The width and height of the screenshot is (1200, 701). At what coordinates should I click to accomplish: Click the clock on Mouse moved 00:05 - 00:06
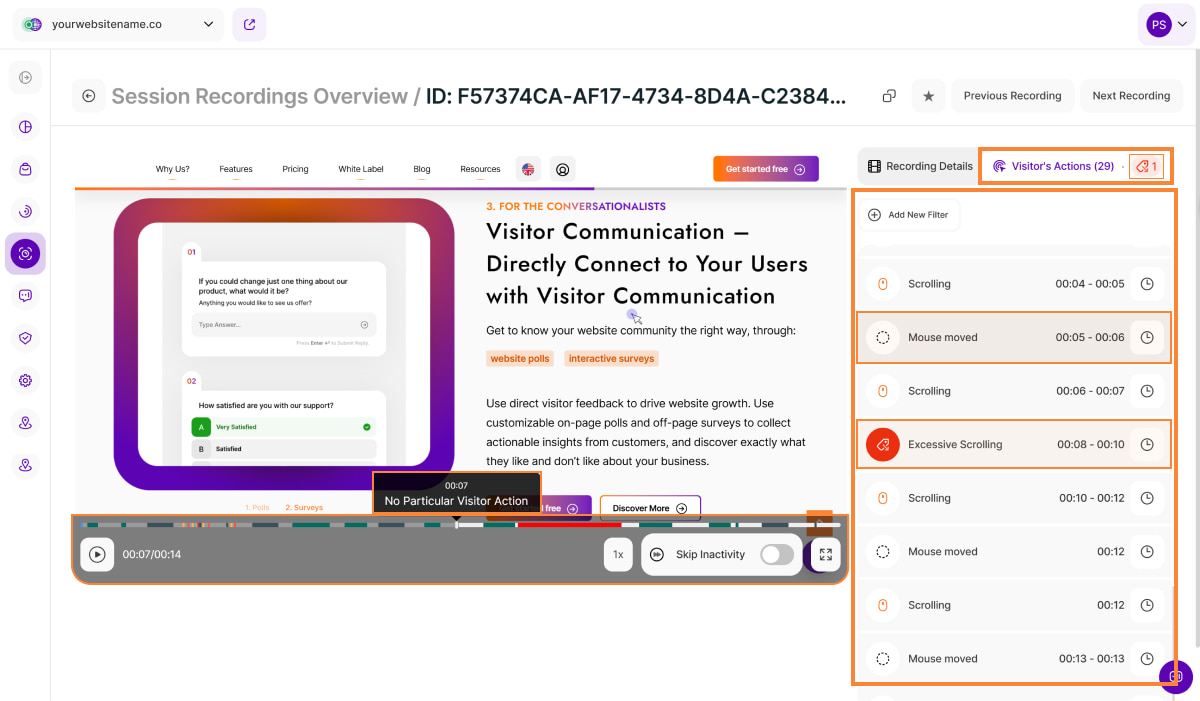tap(1147, 337)
